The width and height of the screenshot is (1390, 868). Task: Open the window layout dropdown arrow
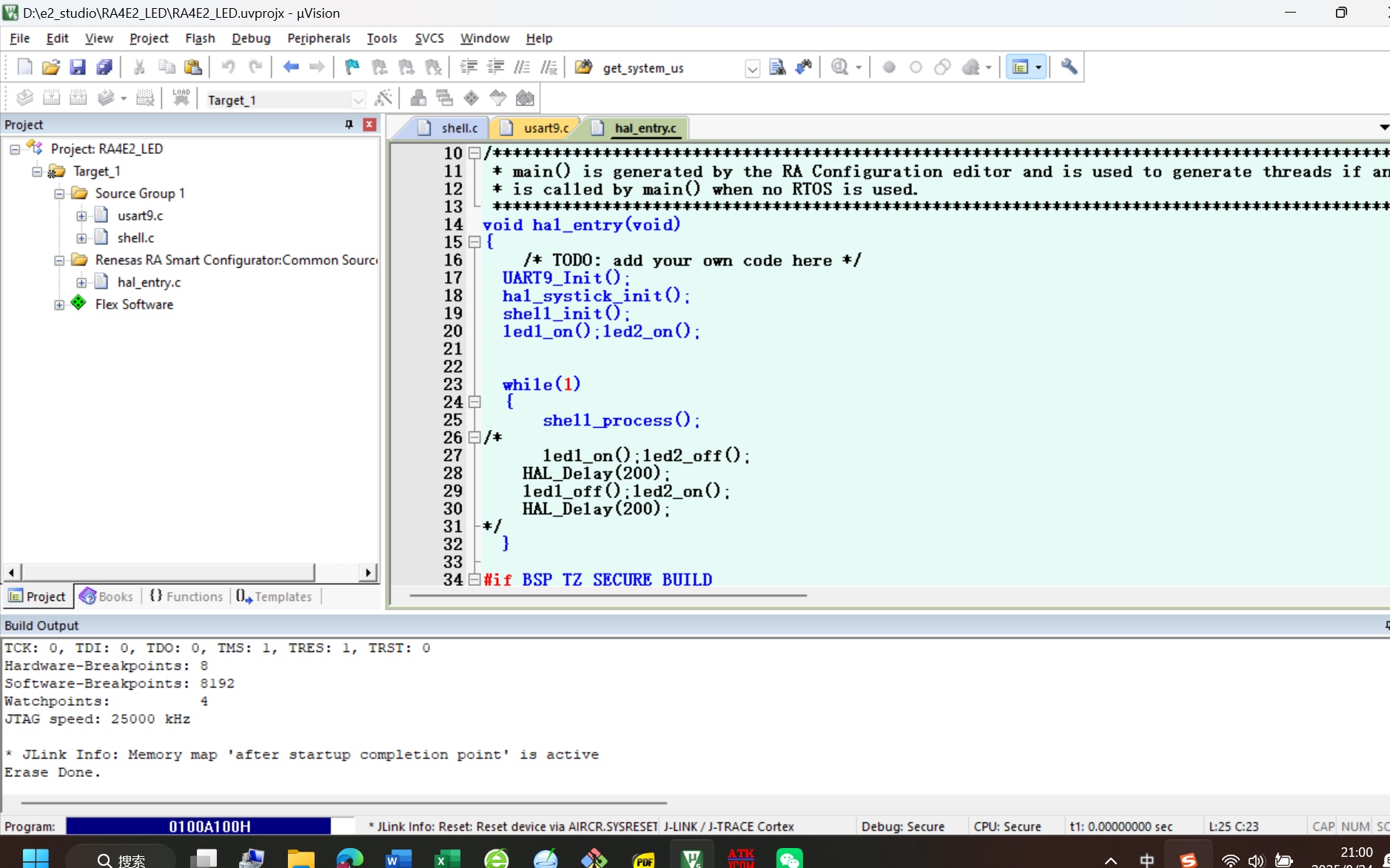tap(1038, 67)
